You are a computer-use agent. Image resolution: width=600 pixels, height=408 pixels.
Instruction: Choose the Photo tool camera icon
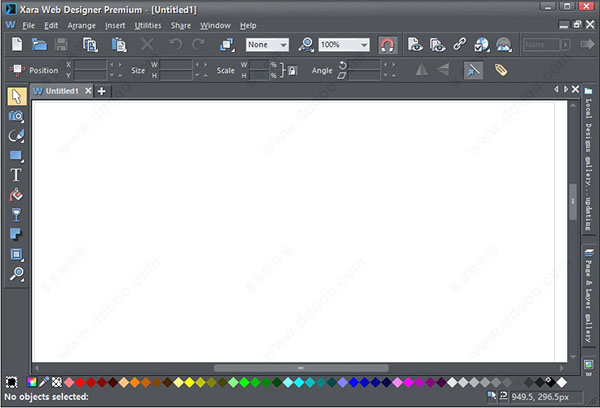(x=16, y=116)
